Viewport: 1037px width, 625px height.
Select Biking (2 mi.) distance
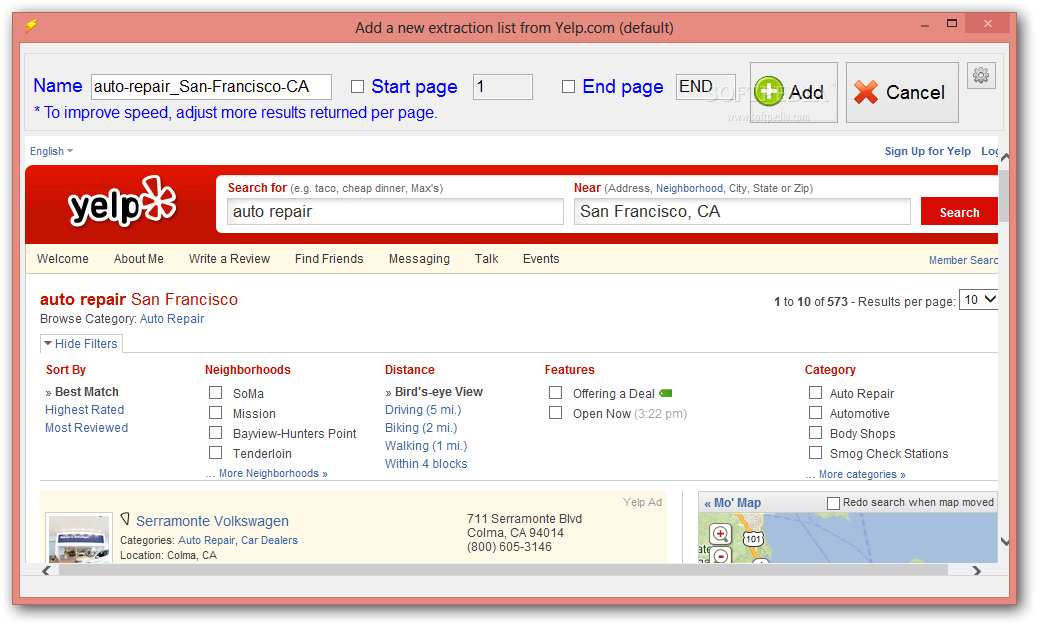coord(421,428)
